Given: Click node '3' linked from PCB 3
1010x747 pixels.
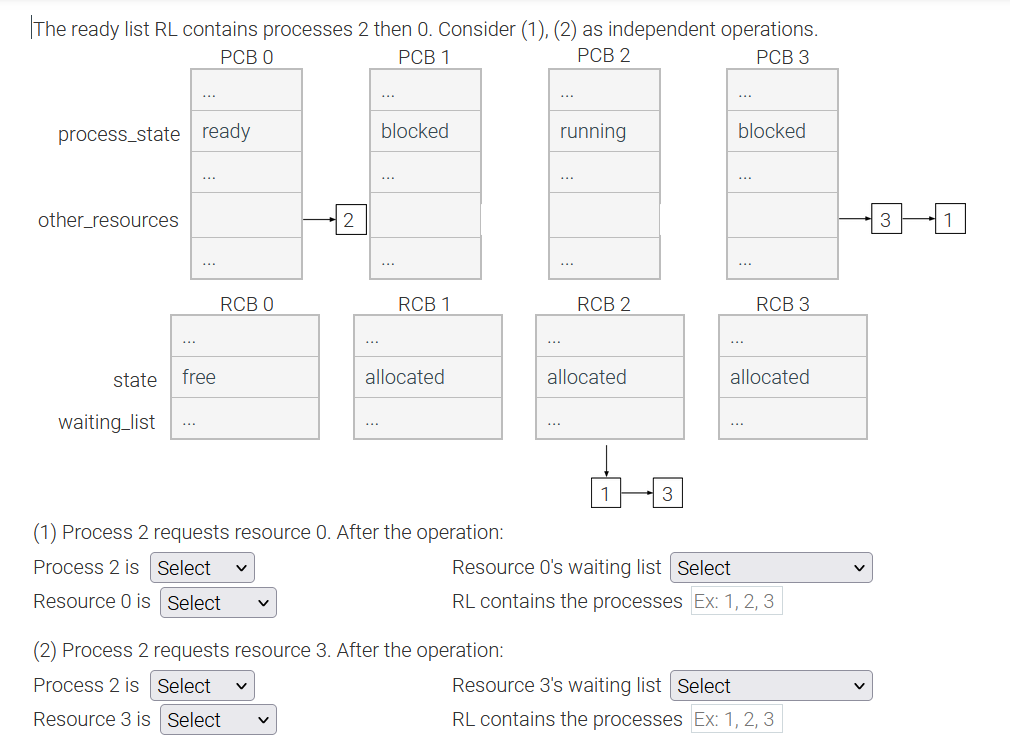Looking at the screenshot, I should click(x=886, y=218).
